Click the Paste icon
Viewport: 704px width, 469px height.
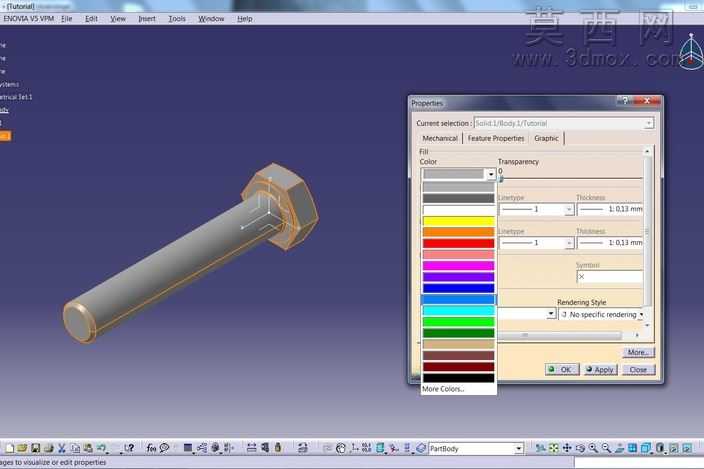point(88,448)
